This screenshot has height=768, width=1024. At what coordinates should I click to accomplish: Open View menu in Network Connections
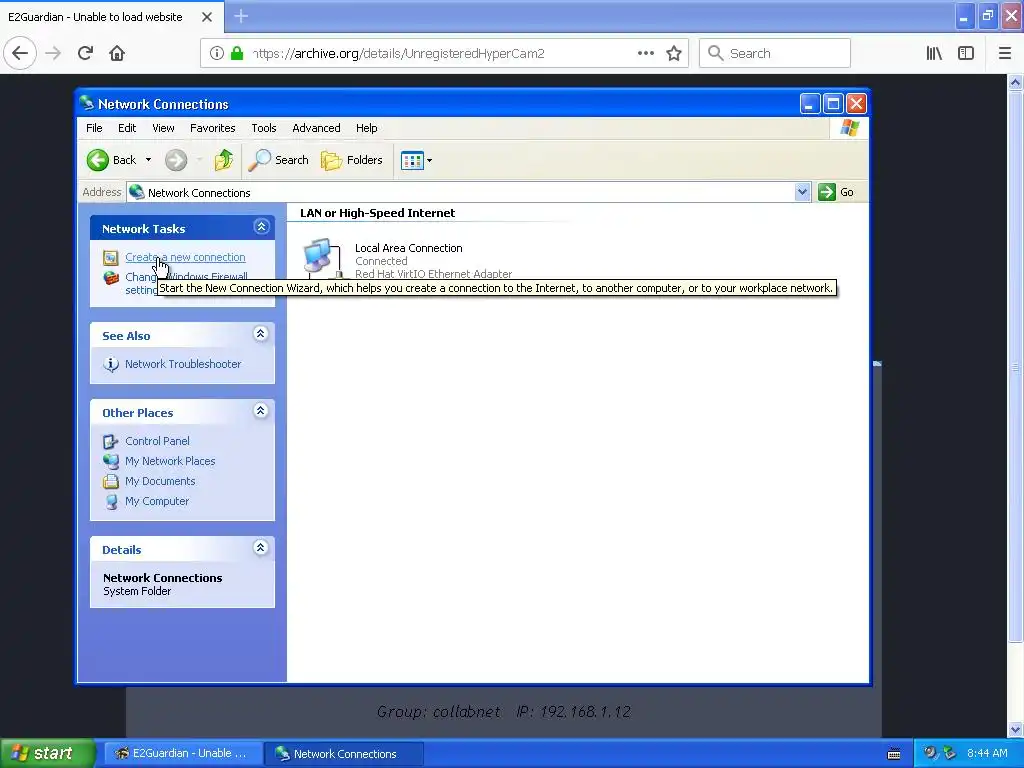coord(163,128)
